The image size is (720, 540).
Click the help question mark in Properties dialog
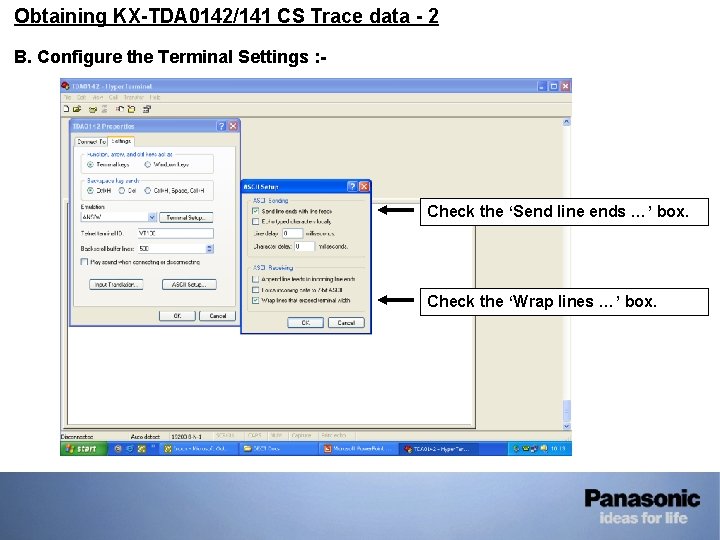(x=221, y=126)
